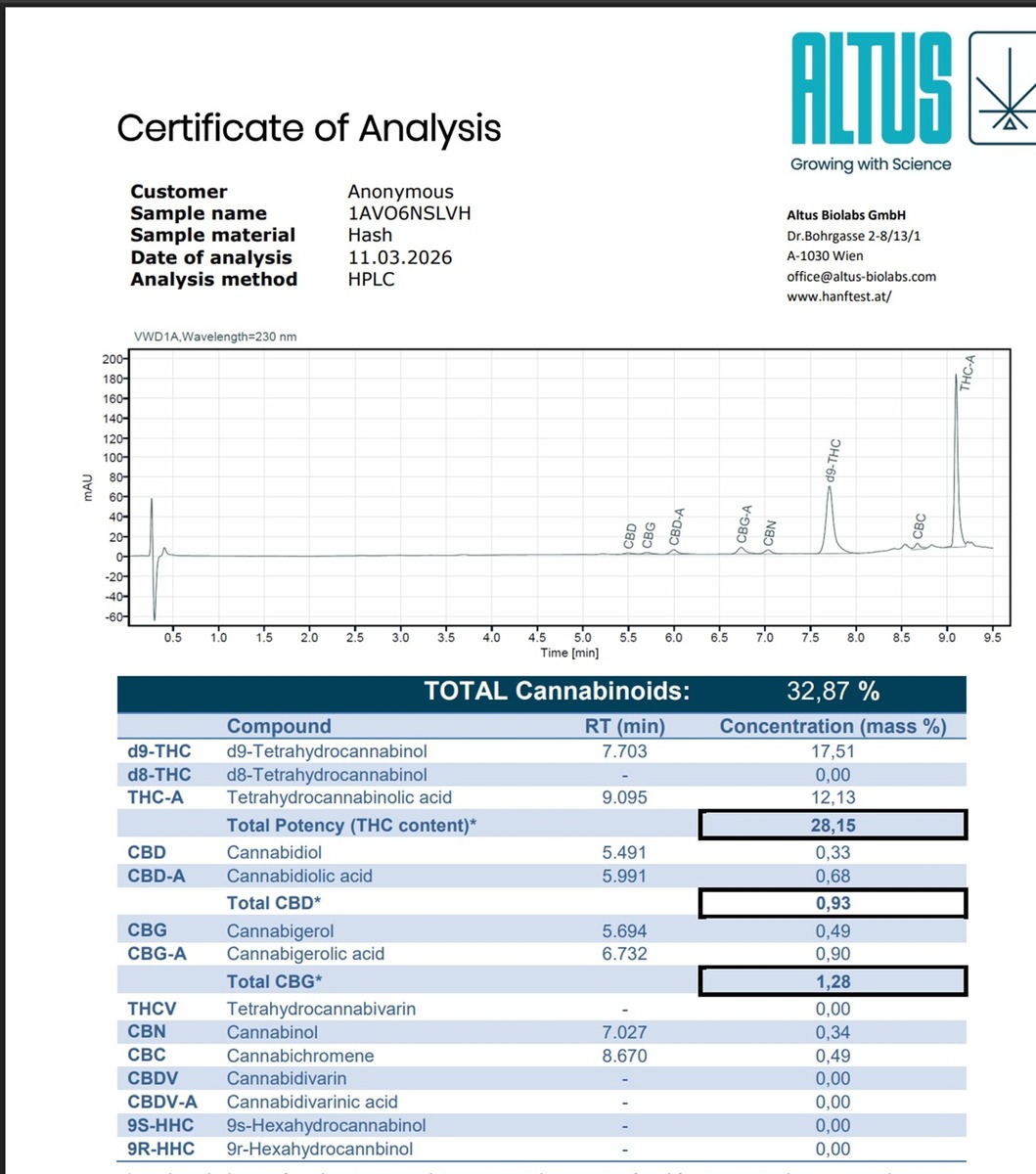Click the CBN peak label in chromatogram
This screenshot has height=1174, width=1036.
[770, 532]
